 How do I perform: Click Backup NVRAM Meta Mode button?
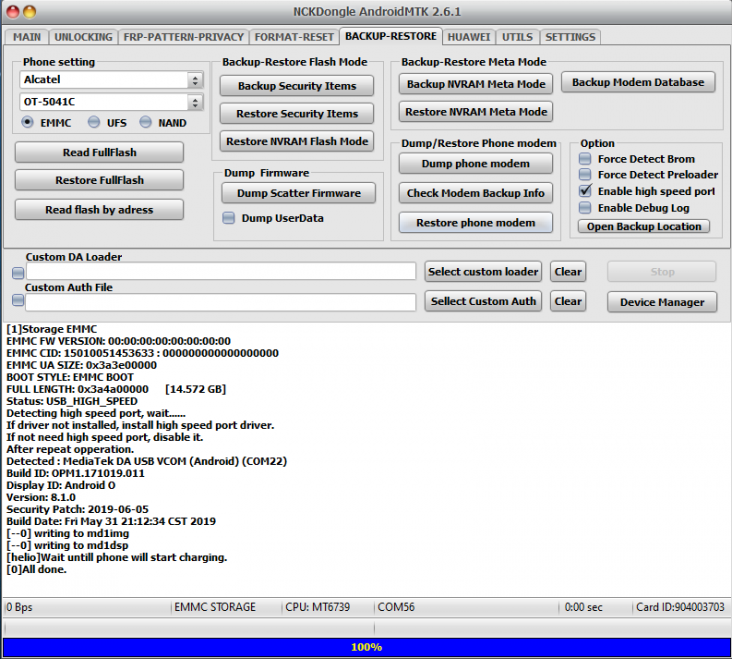(x=476, y=84)
